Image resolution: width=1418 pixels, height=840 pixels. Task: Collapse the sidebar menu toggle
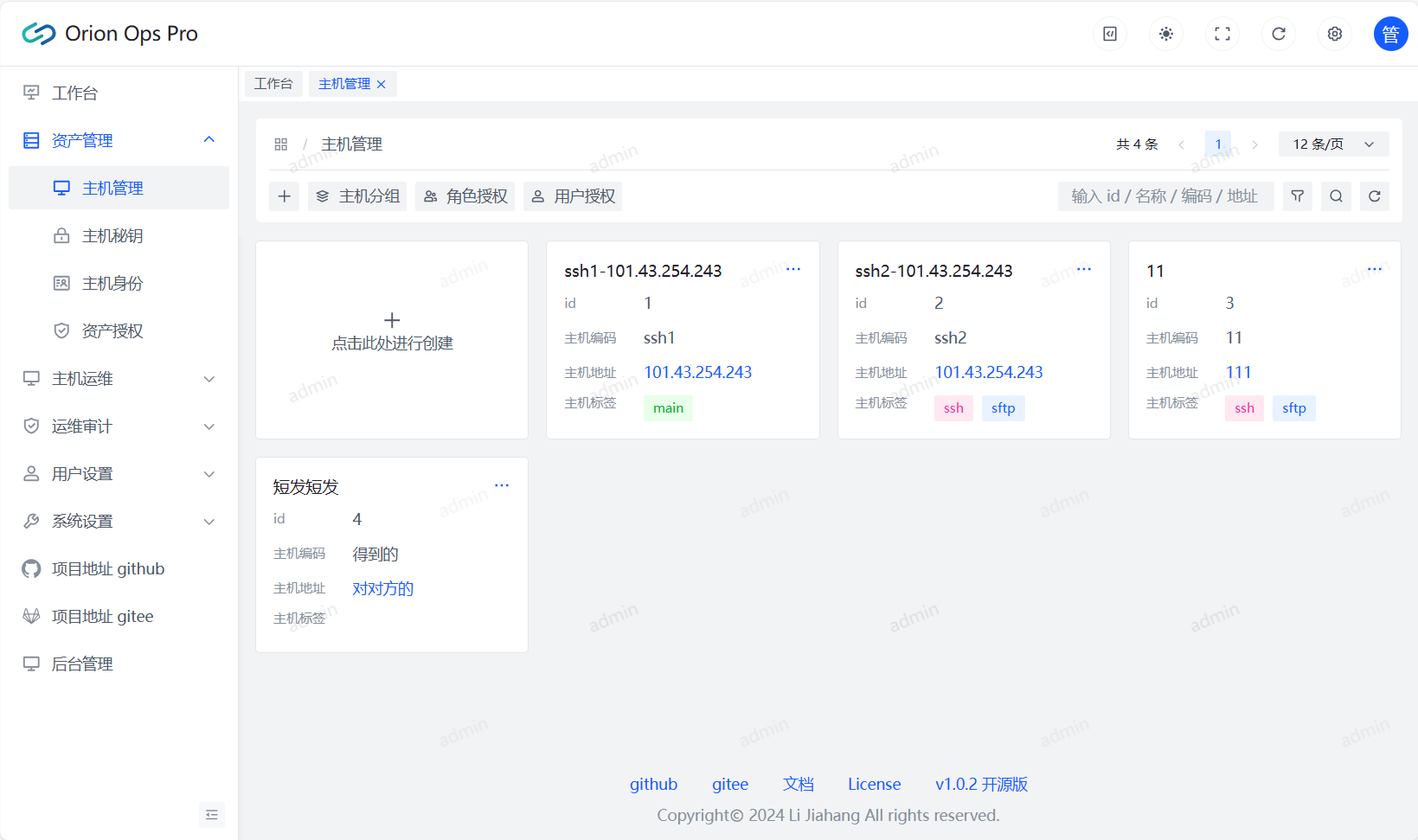click(212, 815)
